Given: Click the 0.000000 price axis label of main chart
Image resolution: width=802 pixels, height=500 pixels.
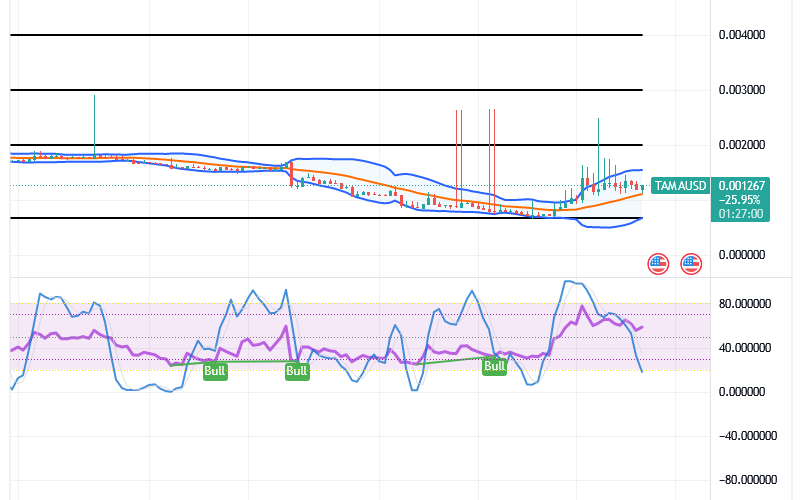Looking at the screenshot, I should [742, 255].
